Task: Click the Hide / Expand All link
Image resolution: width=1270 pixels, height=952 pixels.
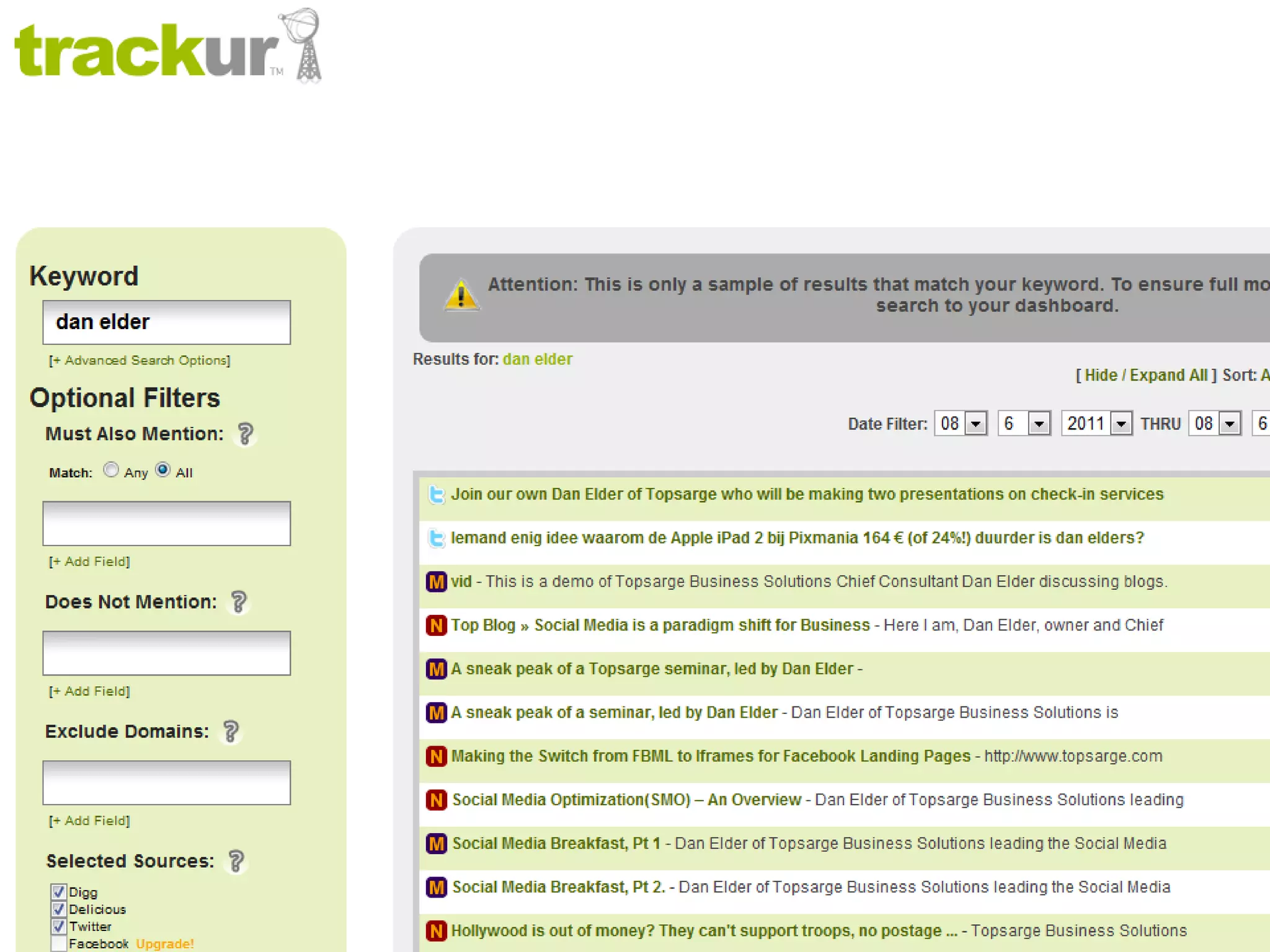Action: coord(1146,376)
